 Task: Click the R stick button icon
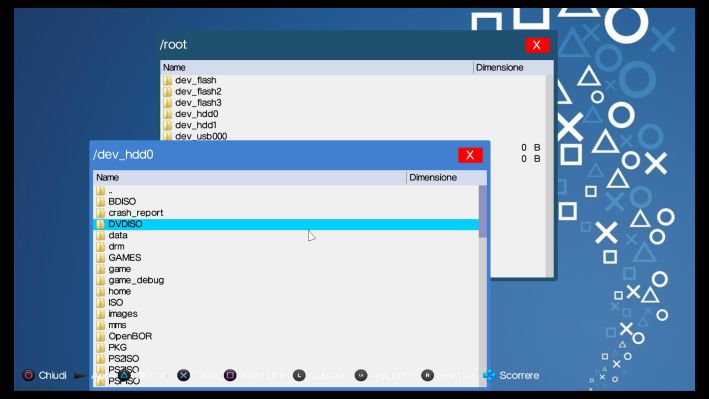tap(427, 375)
